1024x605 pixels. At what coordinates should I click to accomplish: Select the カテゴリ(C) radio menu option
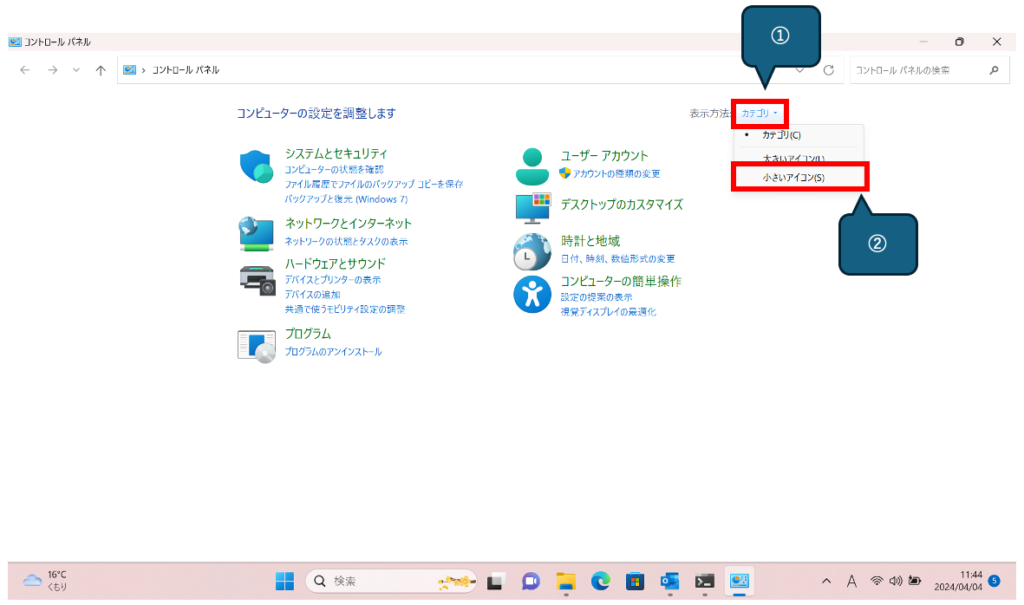[x=781, y=135]
